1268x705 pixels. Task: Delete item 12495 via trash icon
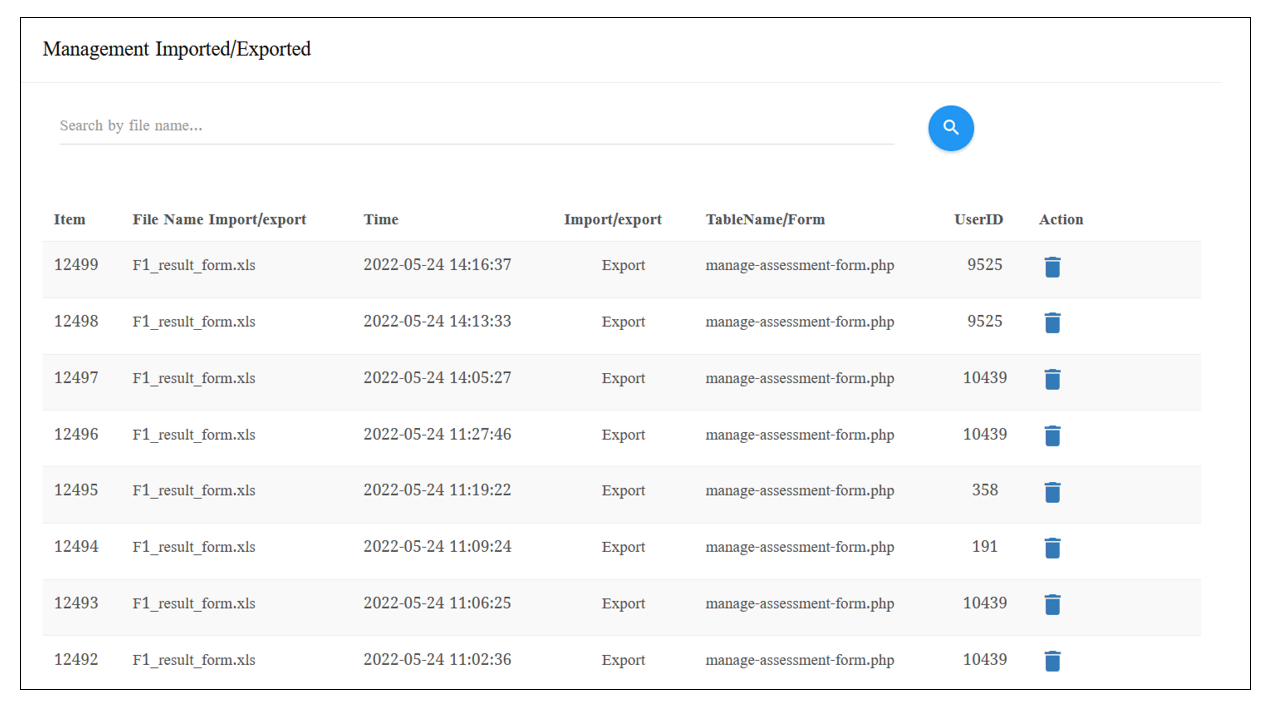(x=1052, y=492)
